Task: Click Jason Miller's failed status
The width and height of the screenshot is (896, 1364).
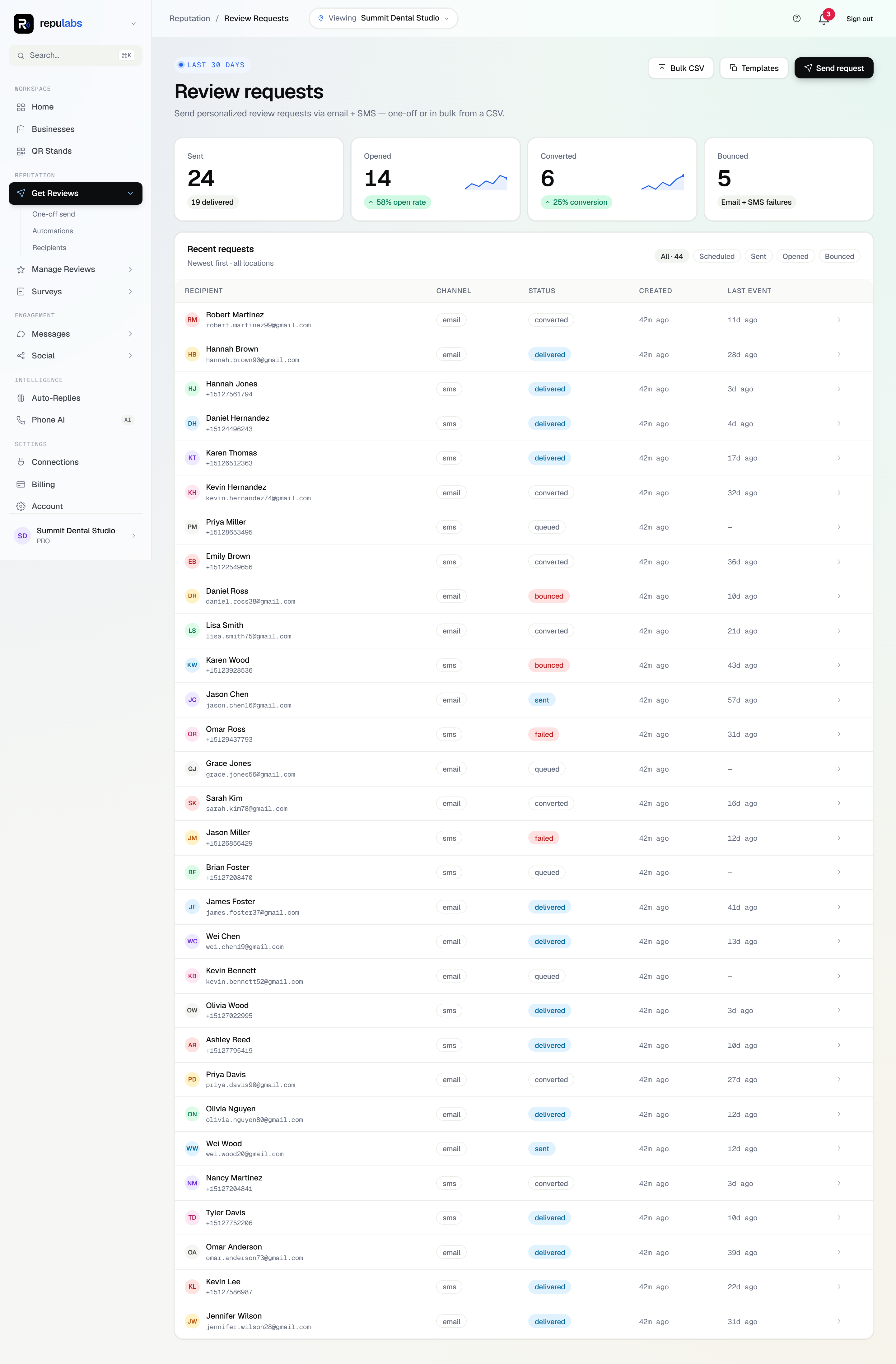Action: (544, 838)
